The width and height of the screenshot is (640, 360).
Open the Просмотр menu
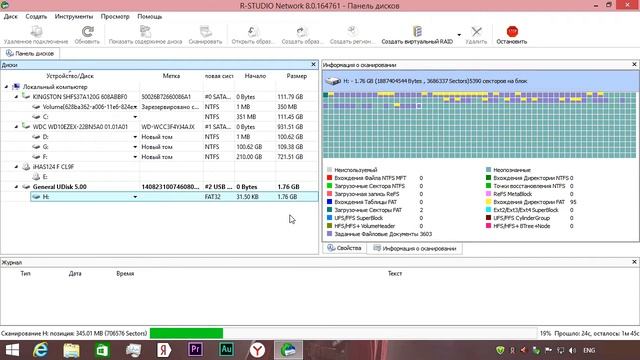coord(115,17)
